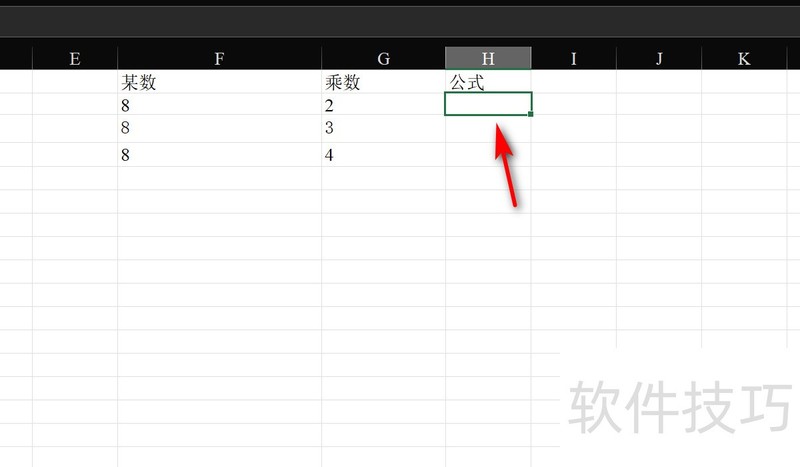Select the 8 cell beside multiplier 2
Image resolution: width=800 pixels, height=467 pixels.
tap(219, 104)
